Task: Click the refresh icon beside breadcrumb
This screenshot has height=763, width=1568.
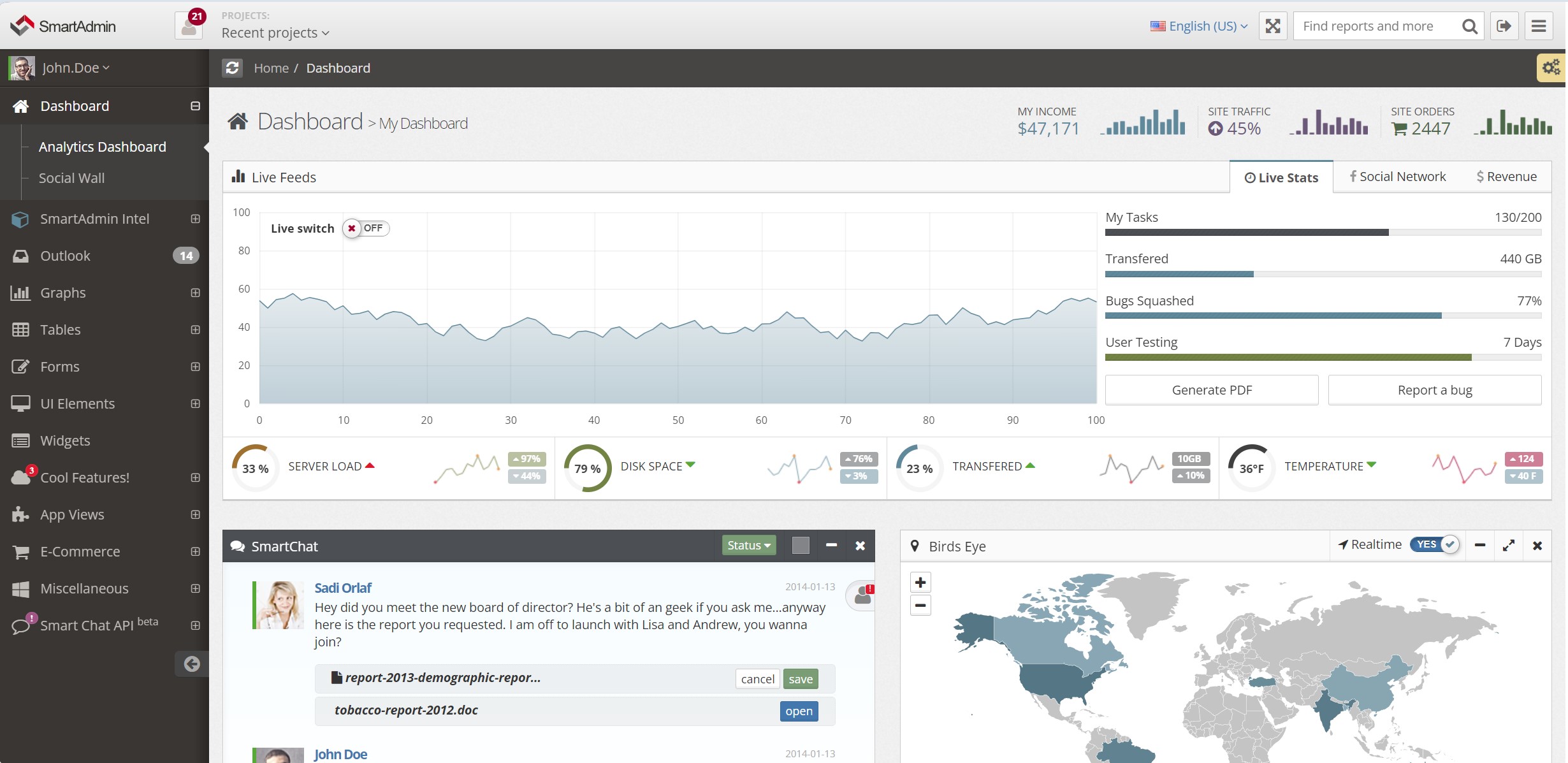Action: coord(233,68)
